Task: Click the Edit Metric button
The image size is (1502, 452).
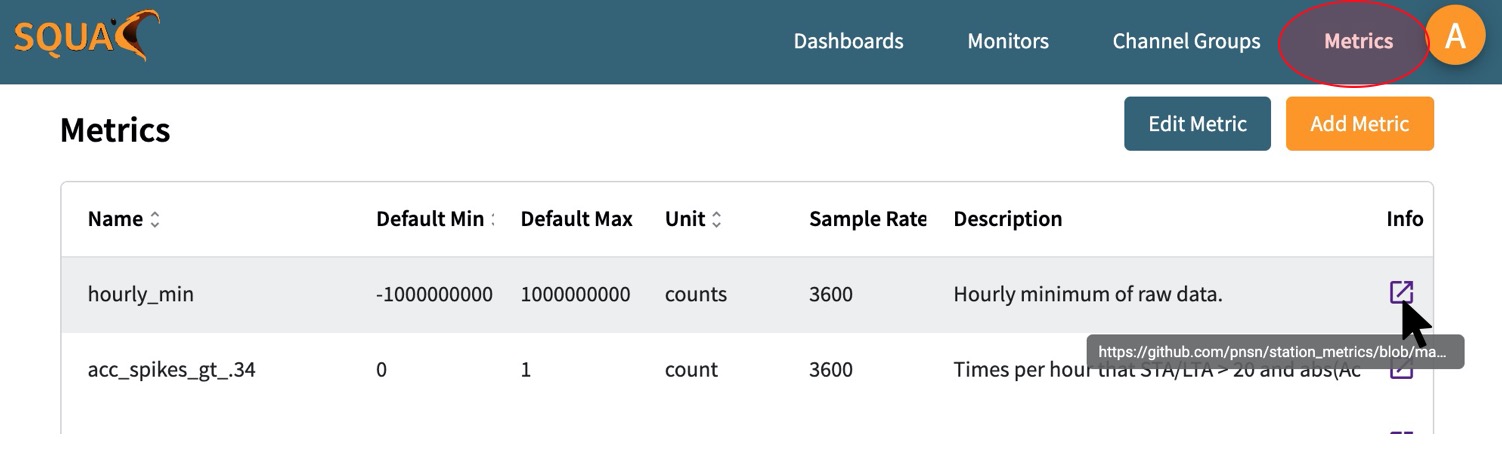Action: [x=1197, y=124]
